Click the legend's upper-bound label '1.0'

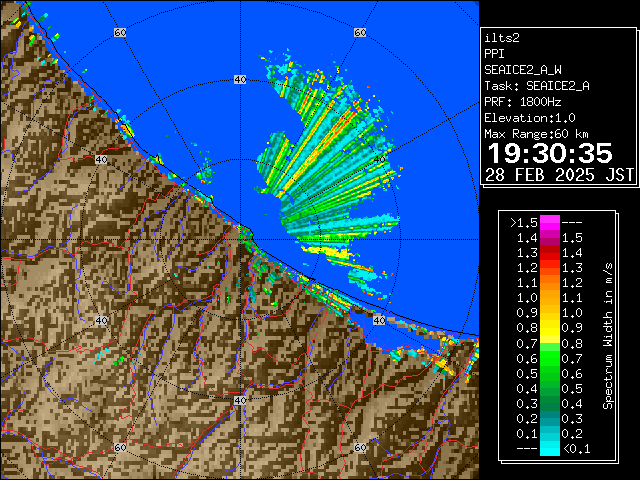tap(572, 313)
